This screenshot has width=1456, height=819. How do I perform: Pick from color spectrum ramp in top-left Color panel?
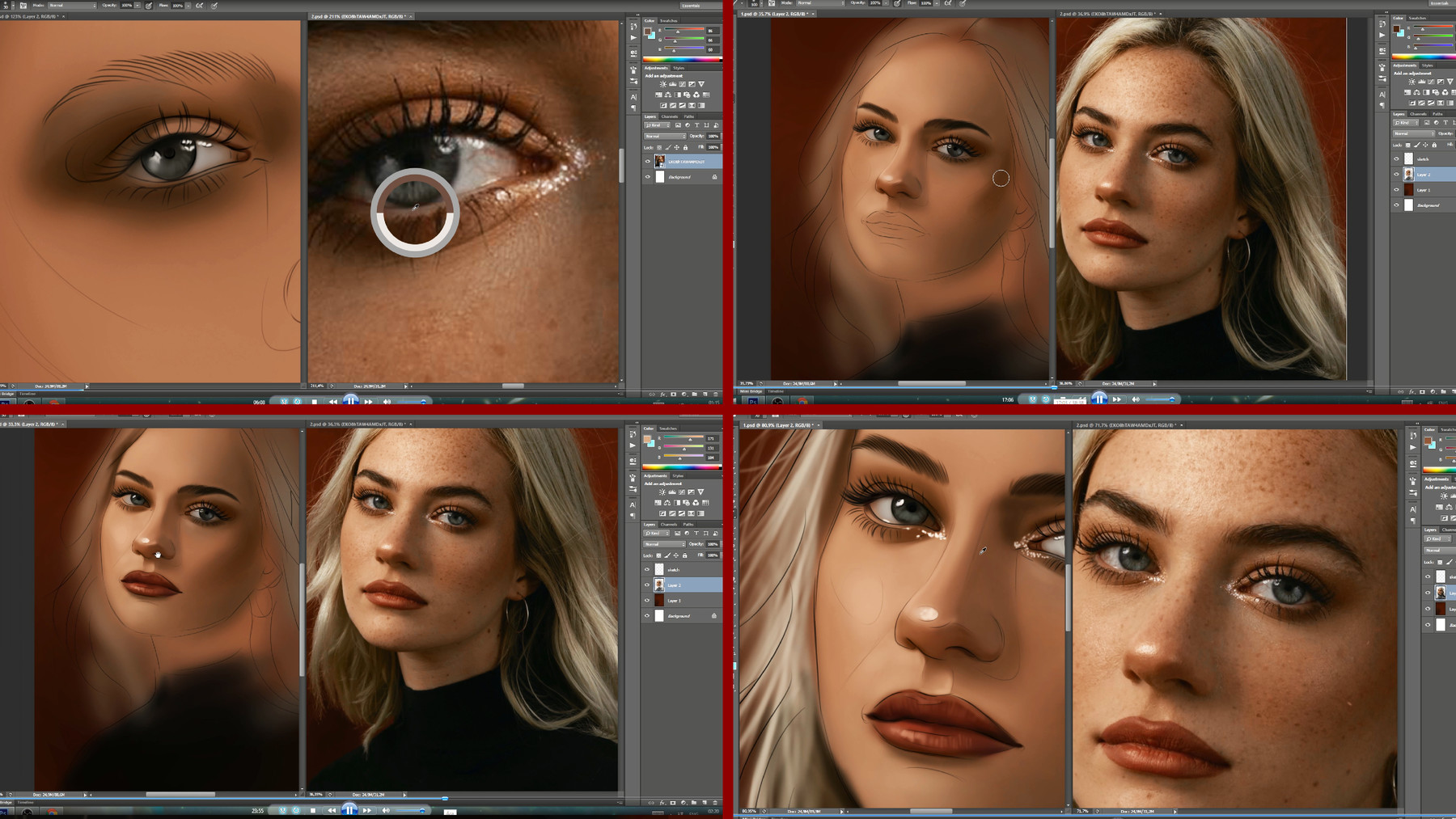[x=683, y=60]
